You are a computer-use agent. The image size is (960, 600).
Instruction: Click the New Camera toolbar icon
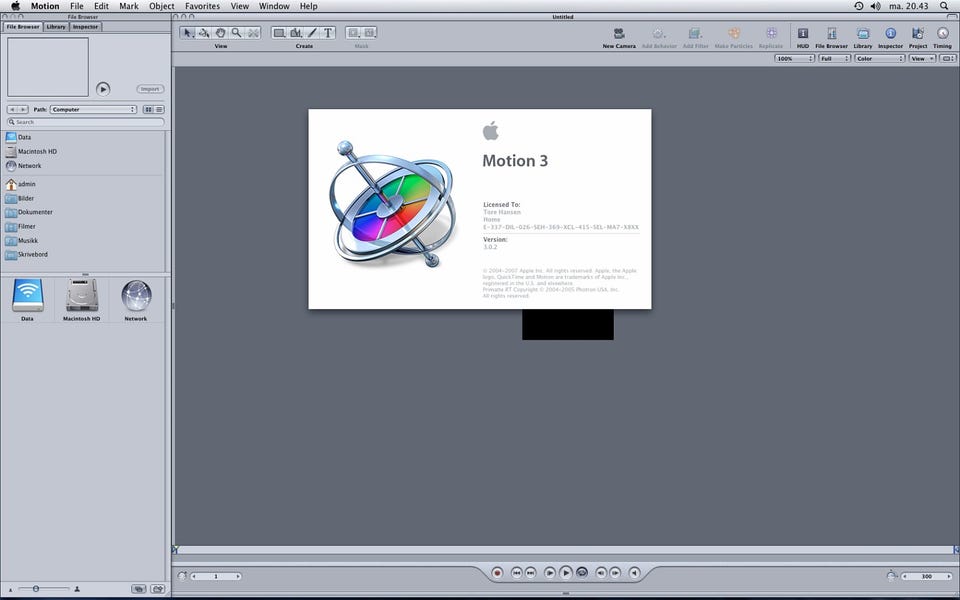[x=619, y=34]
